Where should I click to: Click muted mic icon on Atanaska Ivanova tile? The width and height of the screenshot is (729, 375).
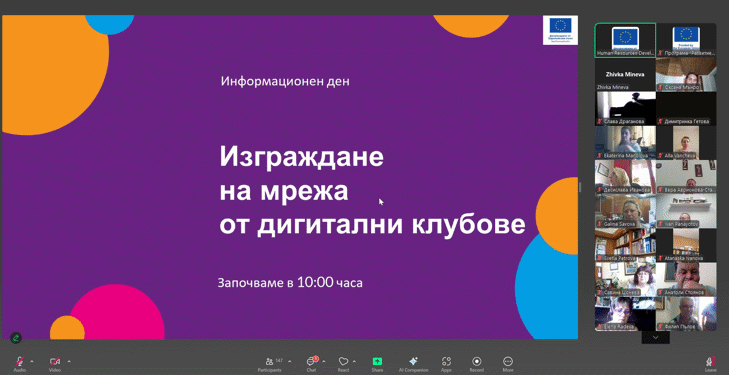[661, 258]
